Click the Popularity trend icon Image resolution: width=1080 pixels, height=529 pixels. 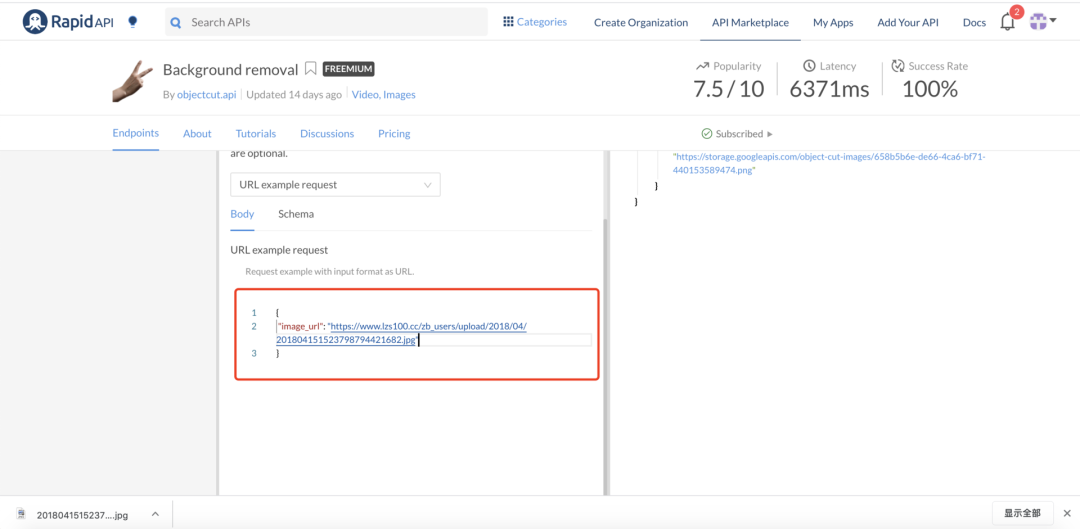click(702, 66)
